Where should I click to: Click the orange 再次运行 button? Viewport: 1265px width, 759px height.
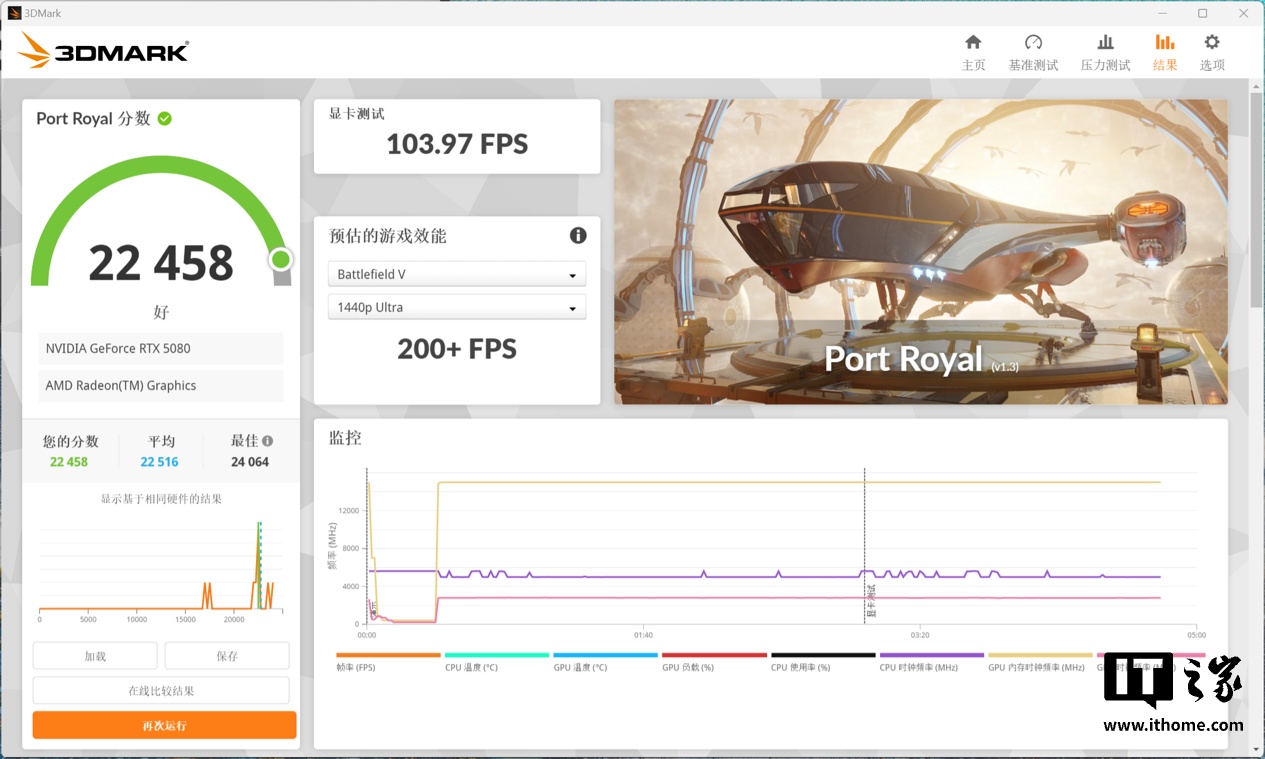(x=165, y=725)
